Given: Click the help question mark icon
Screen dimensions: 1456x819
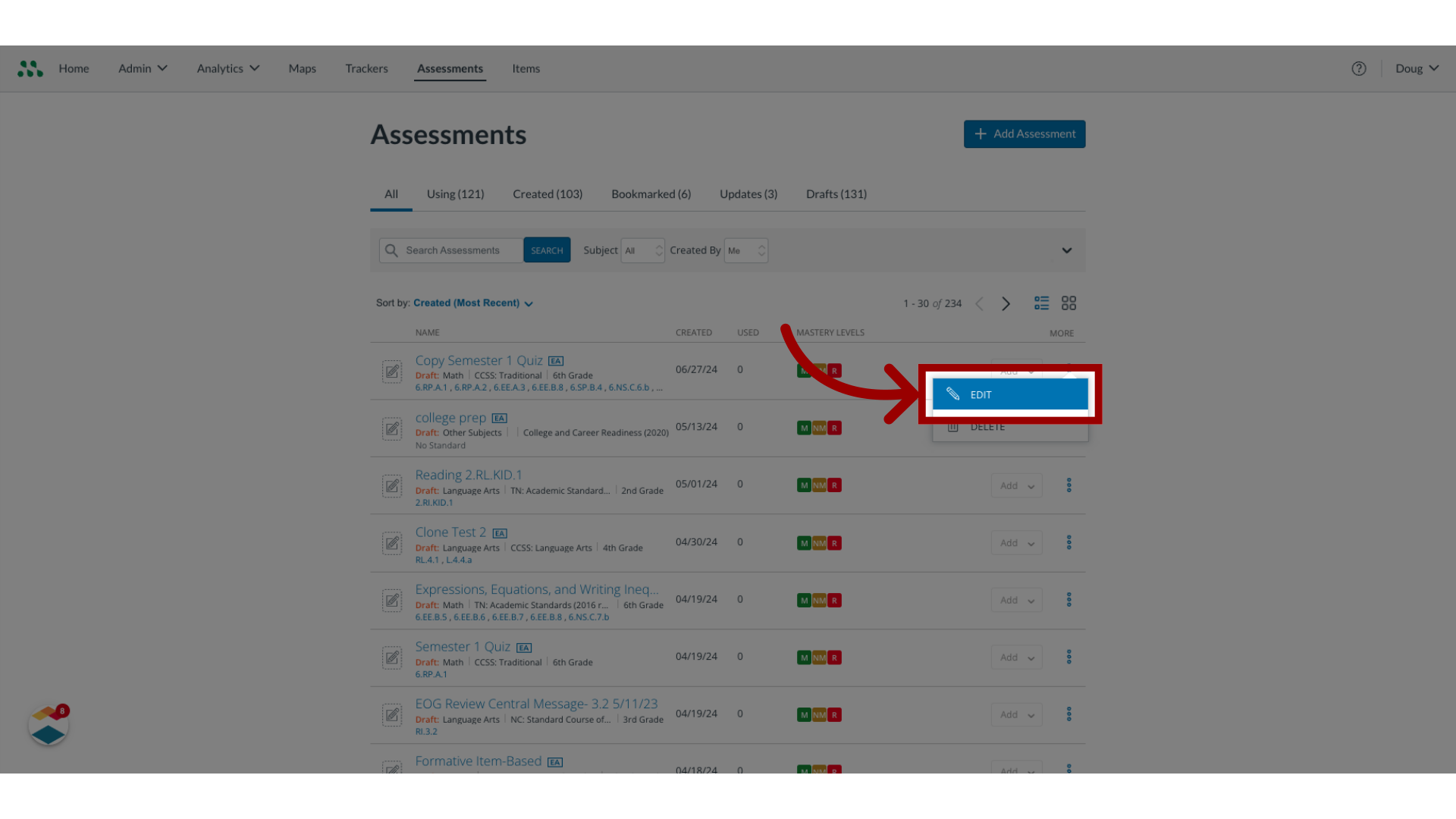Looking at the screenshot, I should [1359, 68].
